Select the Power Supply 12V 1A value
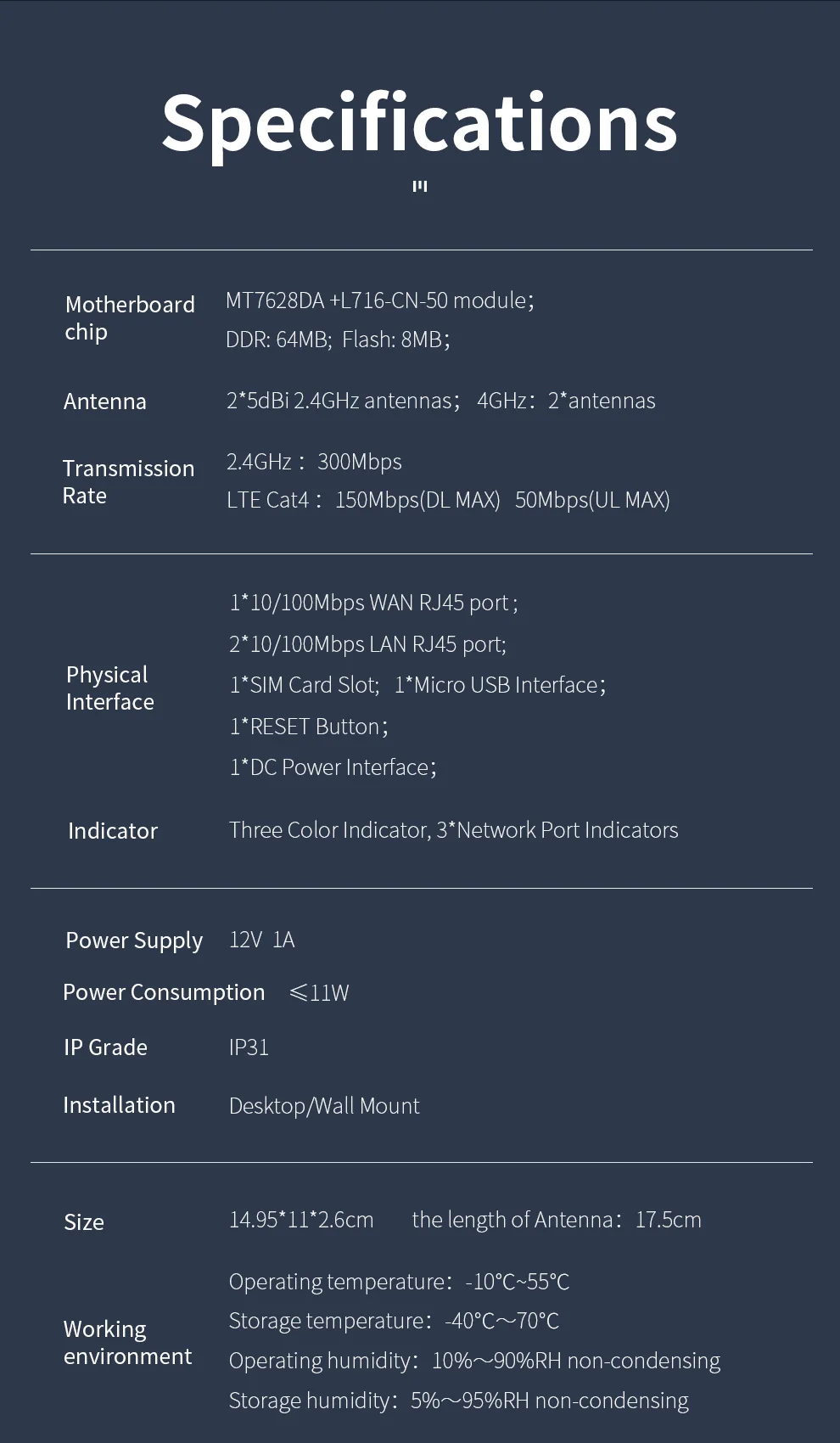The width and height of the screenshot is (840, 1443). 262,940
